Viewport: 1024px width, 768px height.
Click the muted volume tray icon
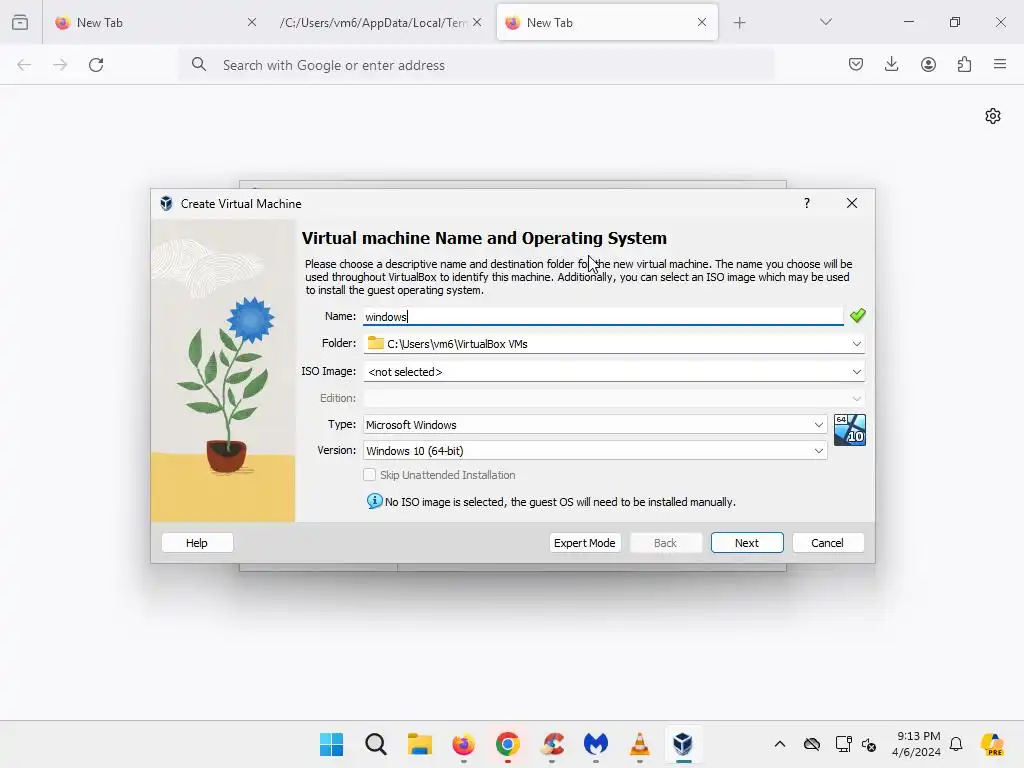869,744
